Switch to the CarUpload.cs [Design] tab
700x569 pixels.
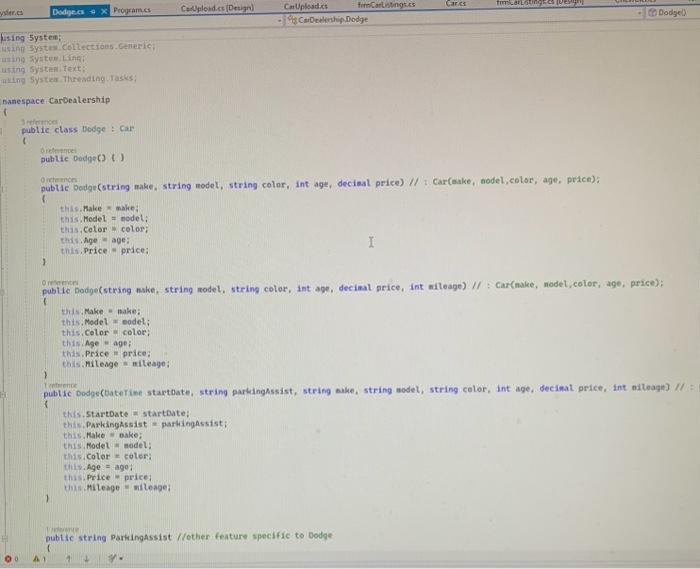(217, 8)
